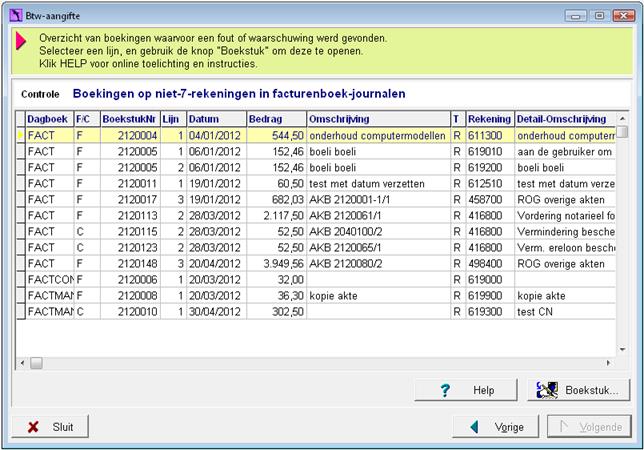Image resolution: width=644 pixels, height=450 pixels.
Task: Click 'AKB 2120001-1/1' description
Action: (x=350, y=200)
